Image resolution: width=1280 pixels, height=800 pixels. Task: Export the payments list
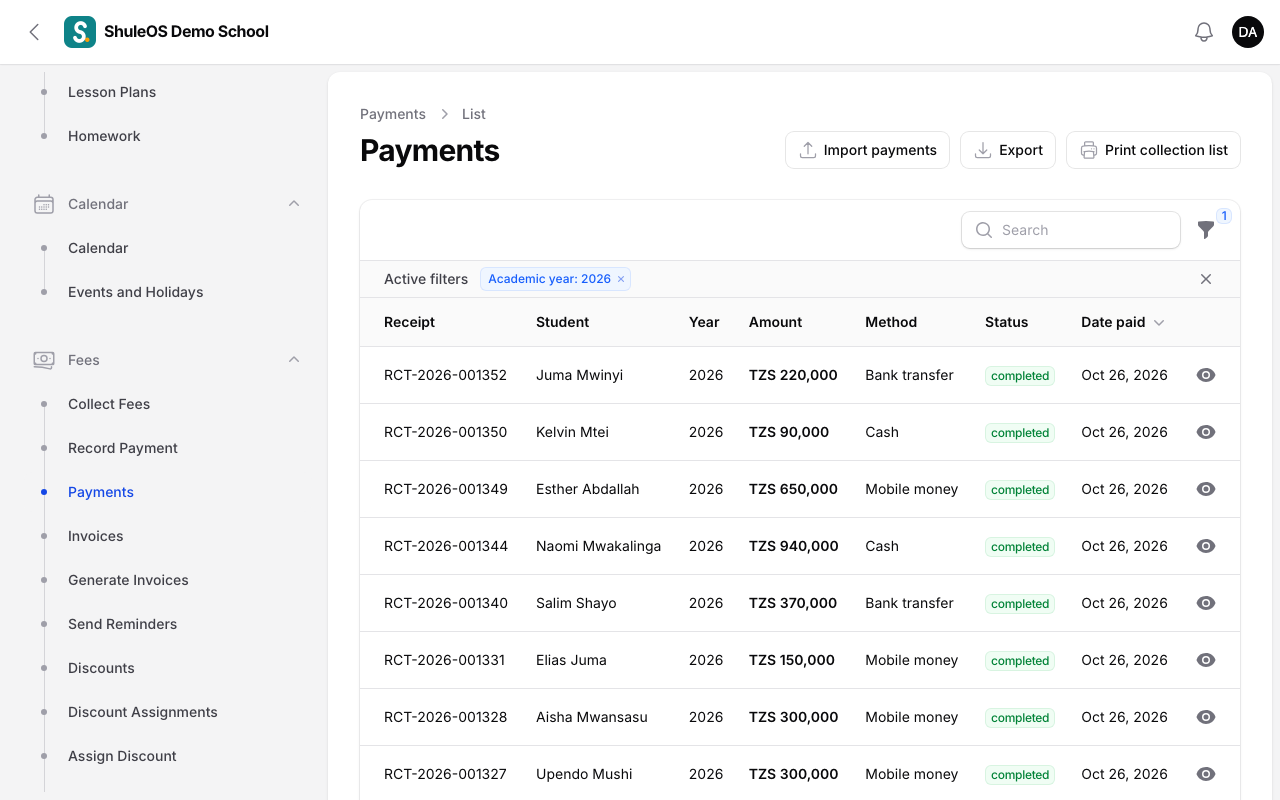click(1008, 150)
